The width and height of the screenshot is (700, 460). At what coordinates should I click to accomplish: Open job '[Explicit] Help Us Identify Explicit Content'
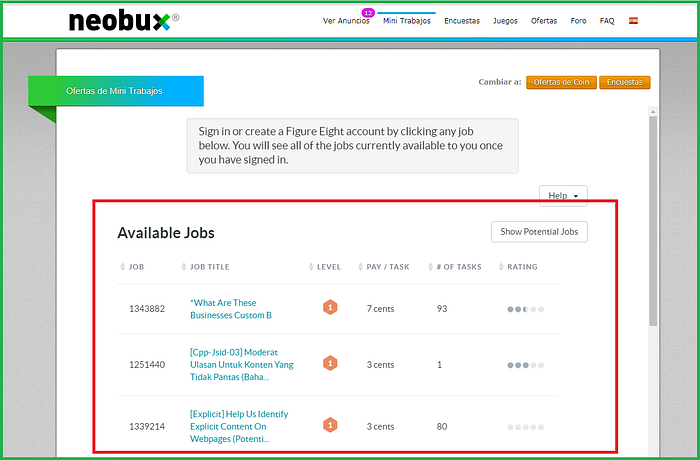[x=239, y=427]
